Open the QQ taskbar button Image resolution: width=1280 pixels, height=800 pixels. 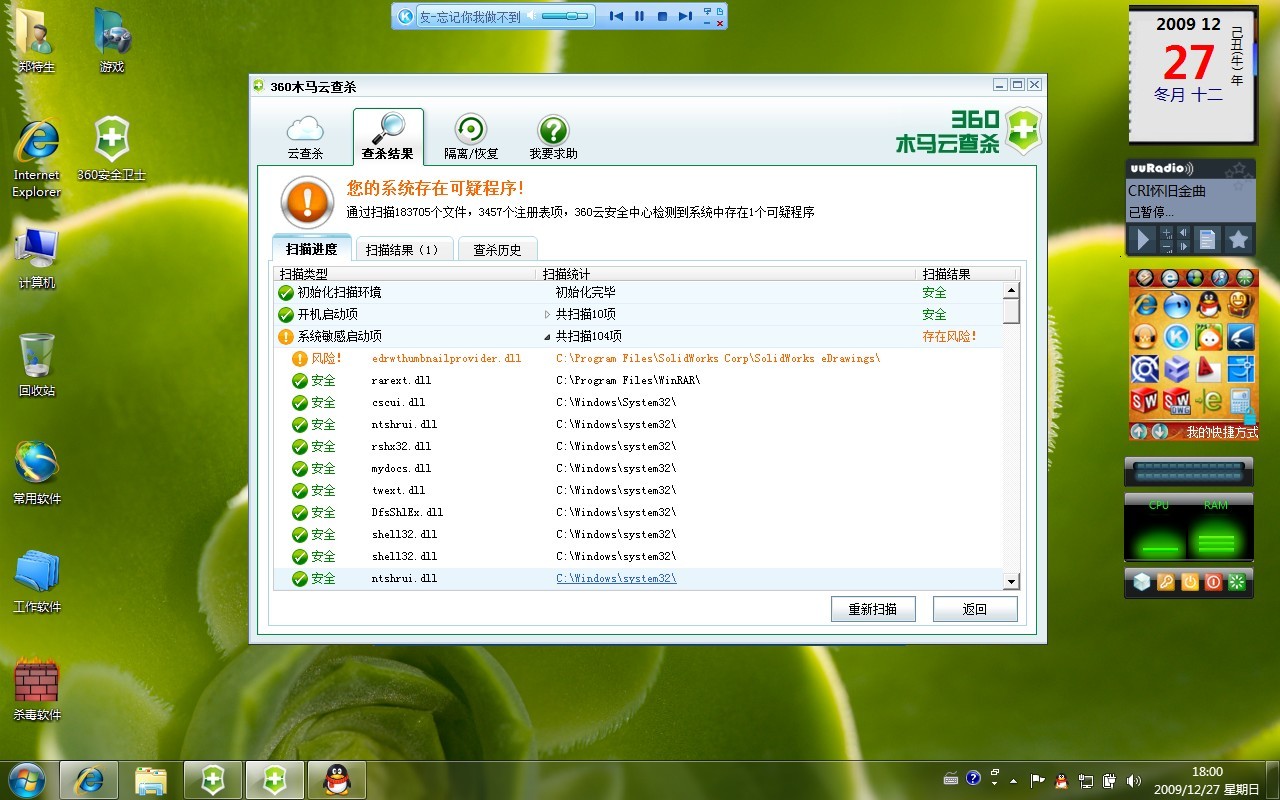click(337, 780)
